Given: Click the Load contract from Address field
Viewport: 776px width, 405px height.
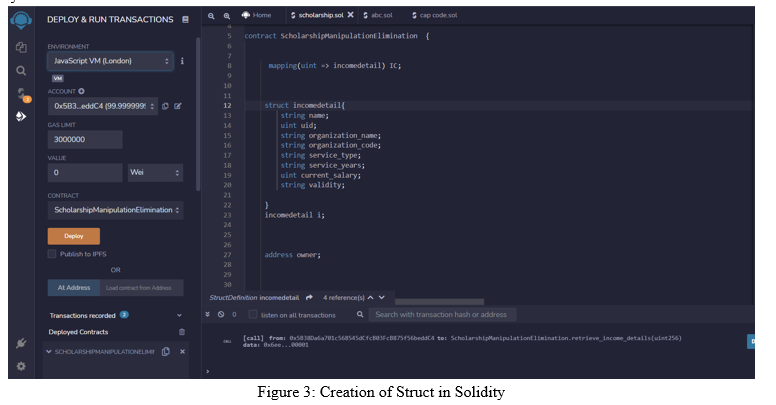Looking at the screenshot, I should pyautogui.click(x=142, y=288).
